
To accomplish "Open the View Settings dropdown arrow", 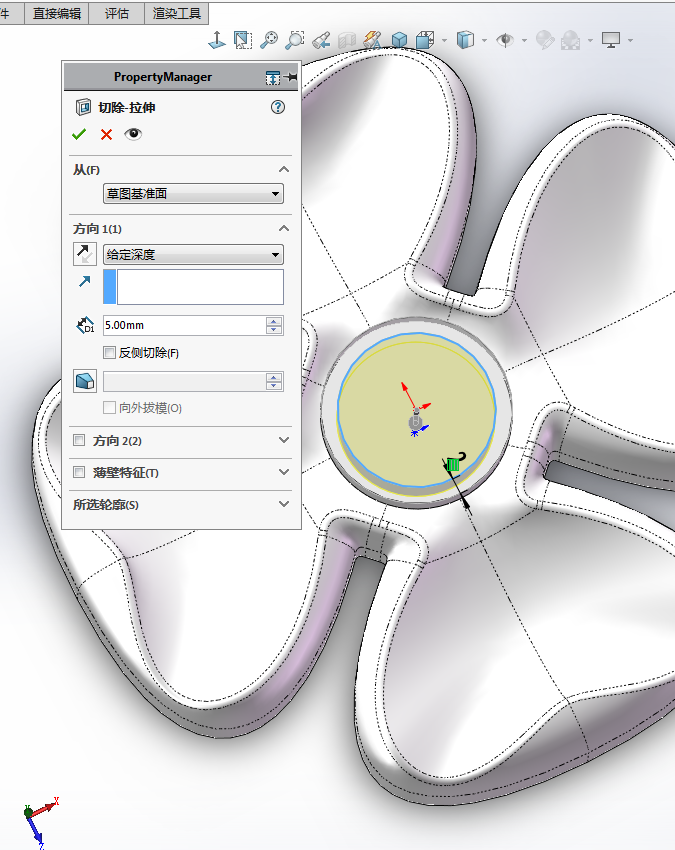I will [630, 40].
